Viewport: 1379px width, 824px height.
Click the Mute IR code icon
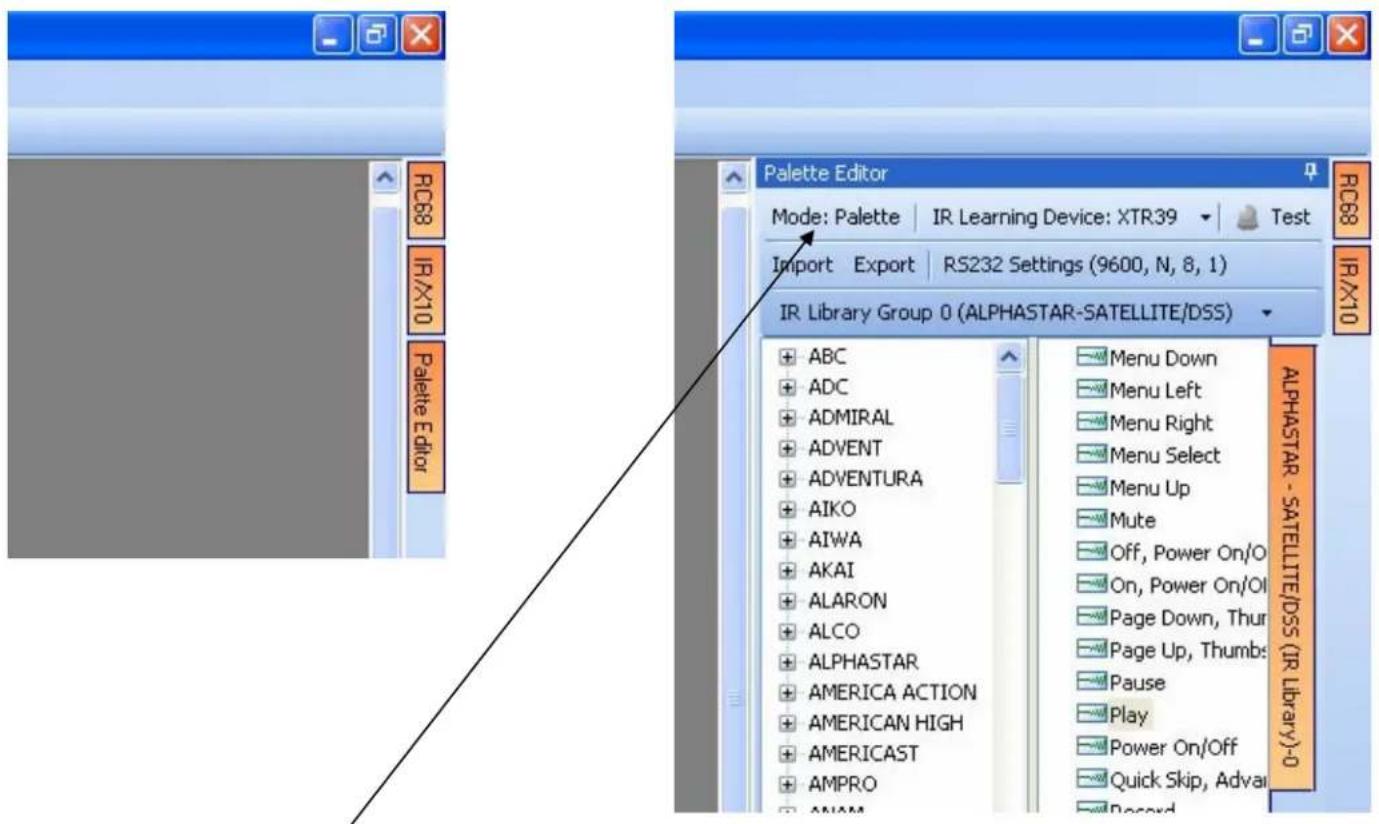click(1091, 520)
